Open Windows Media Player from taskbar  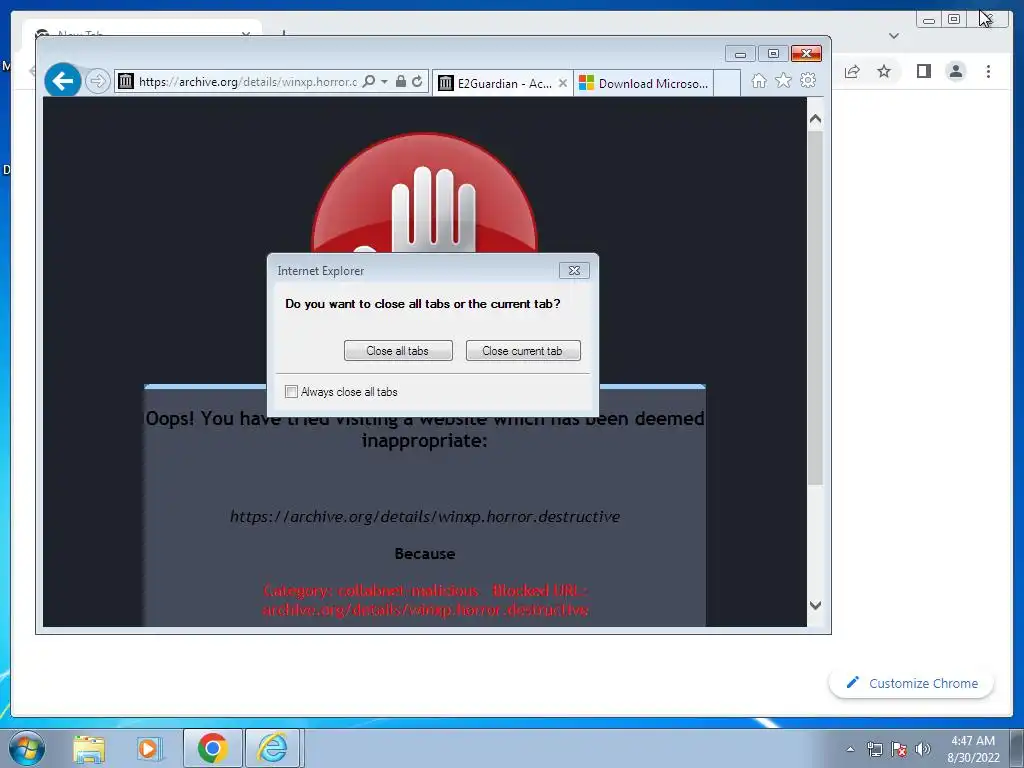tap(149, 748)
